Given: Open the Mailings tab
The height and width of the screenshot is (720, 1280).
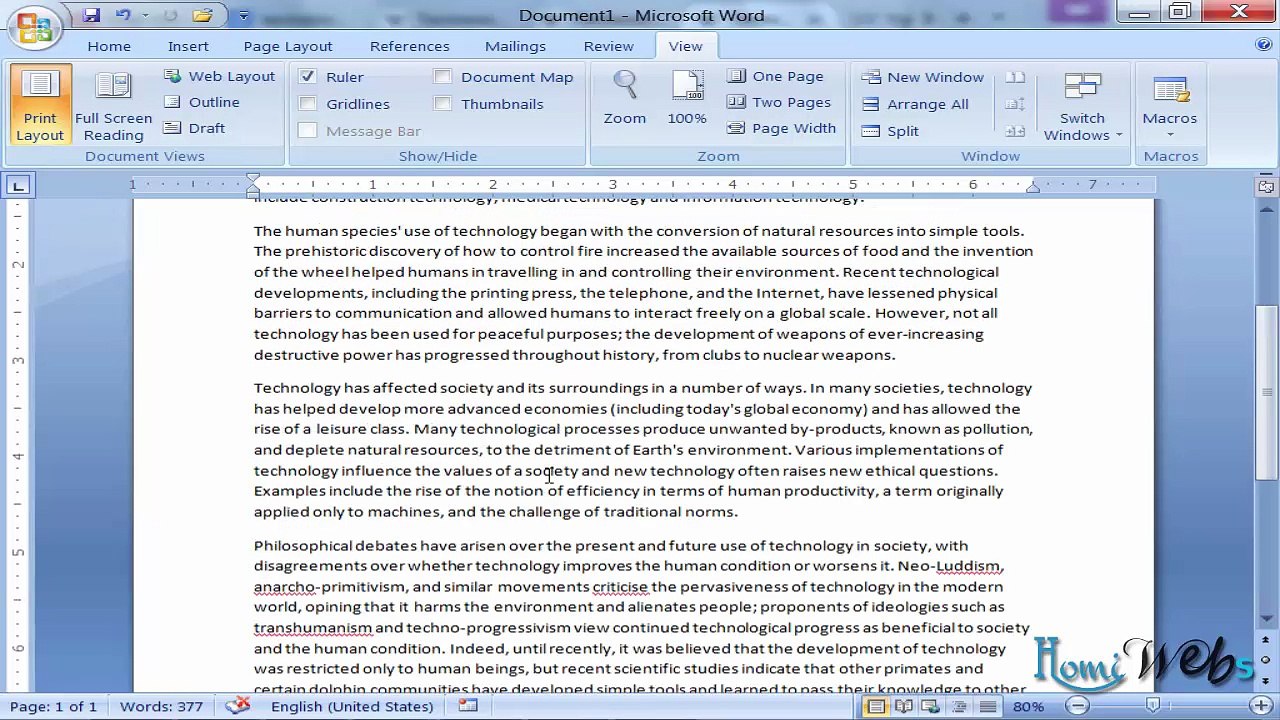Looking at the screenshot, I should (x=515, y=46).
